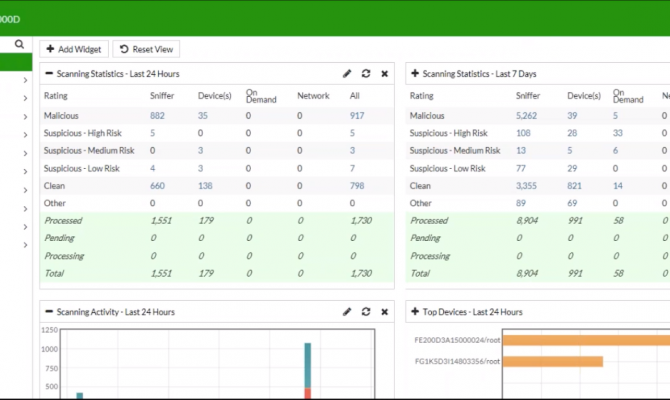Open 7-day Medium Risk Sniffer count 13
The width and height of the screenshot is (670, 400).
coord(521,150)
